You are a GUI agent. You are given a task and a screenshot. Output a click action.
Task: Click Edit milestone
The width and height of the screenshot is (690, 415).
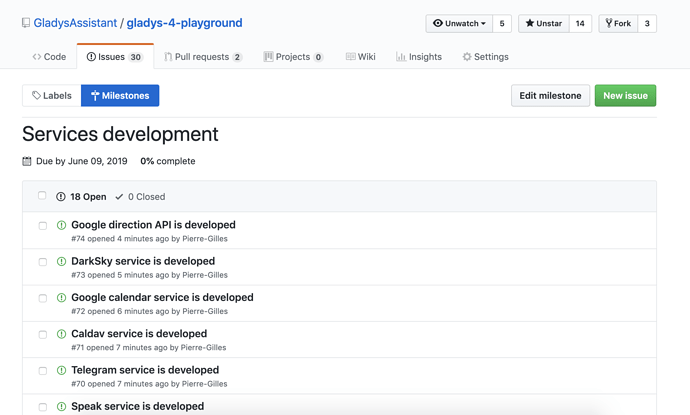(x=551, y=95)
